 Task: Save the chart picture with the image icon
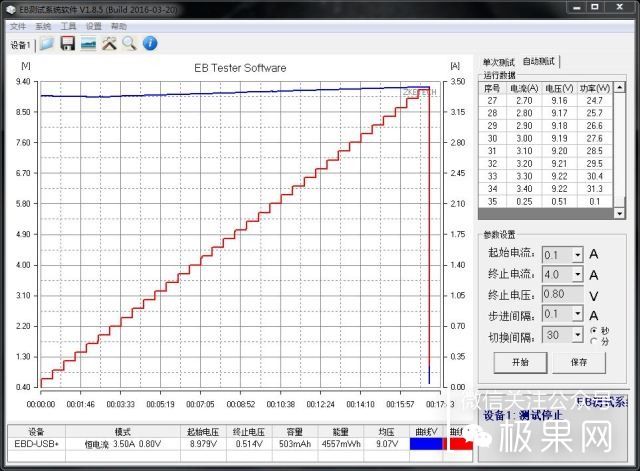pyautogui.click(x=89, y=44)
